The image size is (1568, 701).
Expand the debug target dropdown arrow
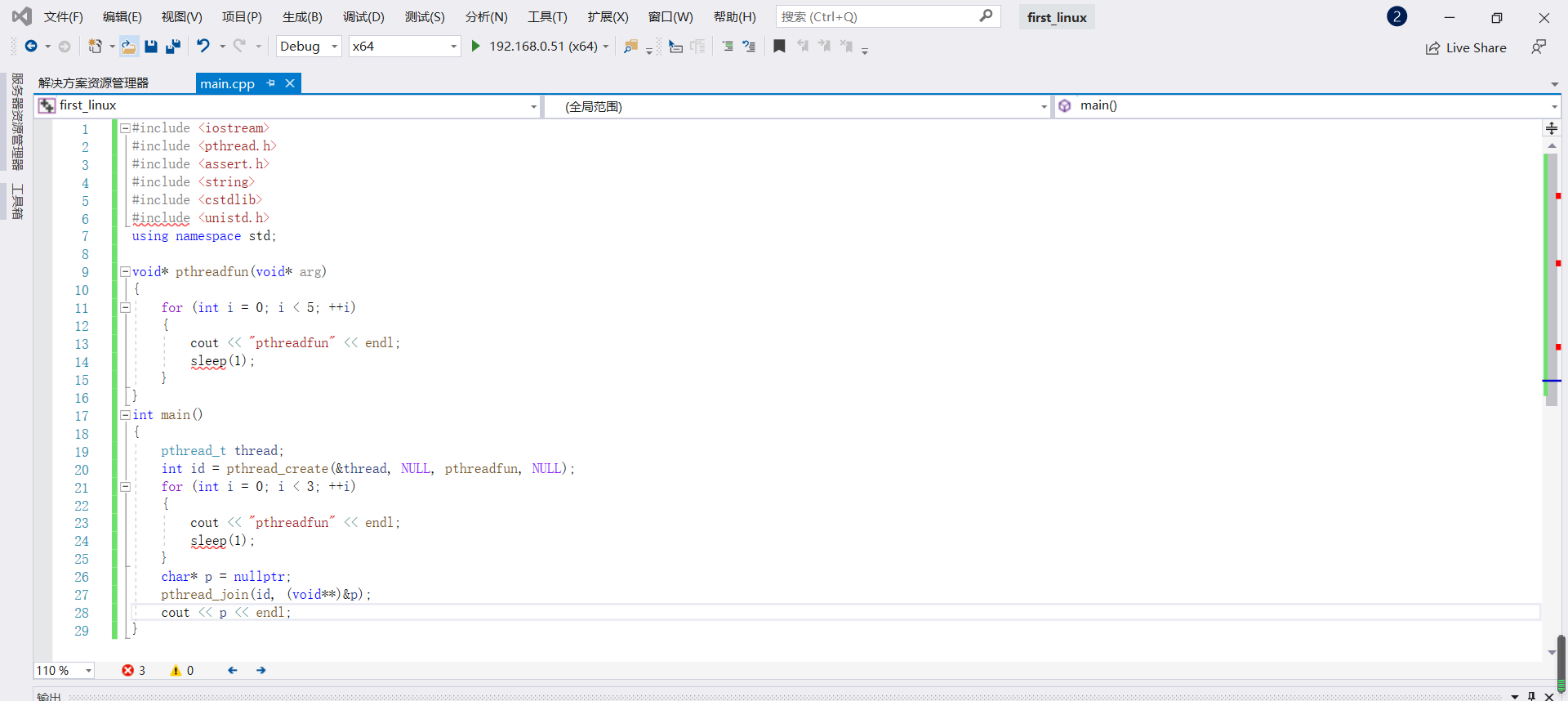pos(606,47)
